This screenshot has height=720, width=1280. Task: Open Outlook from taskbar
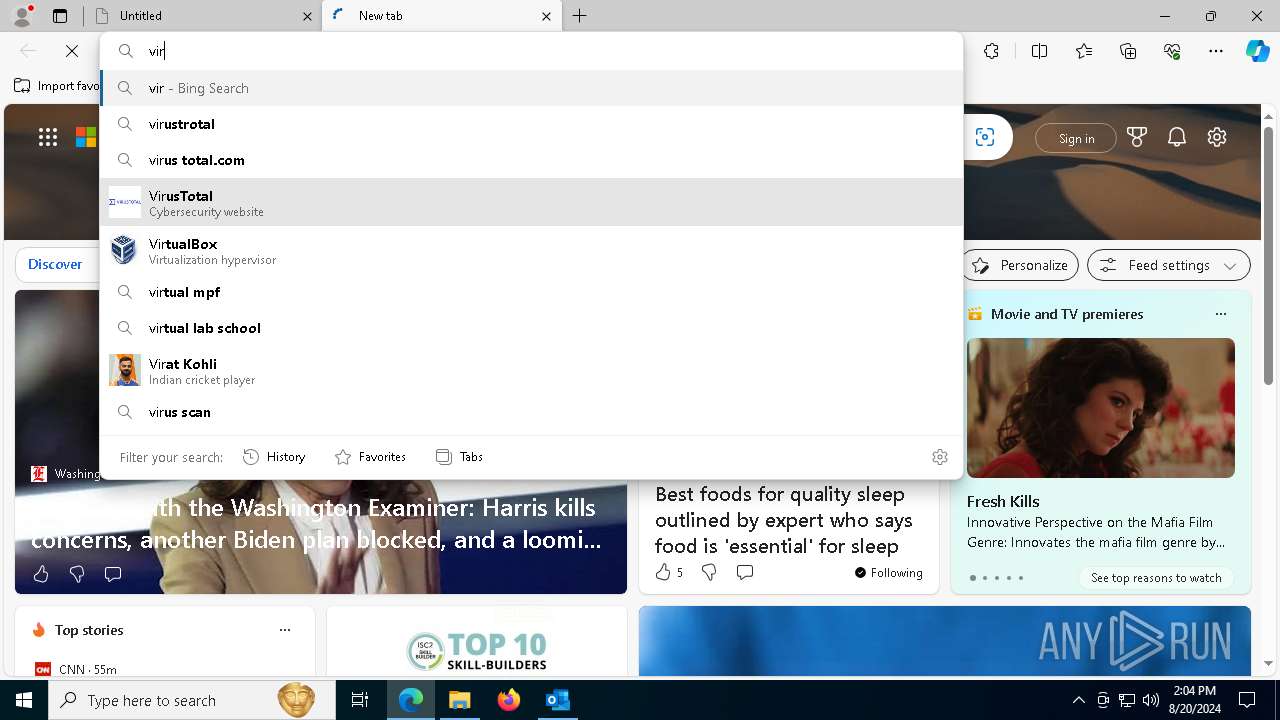(x=557, y=700)
